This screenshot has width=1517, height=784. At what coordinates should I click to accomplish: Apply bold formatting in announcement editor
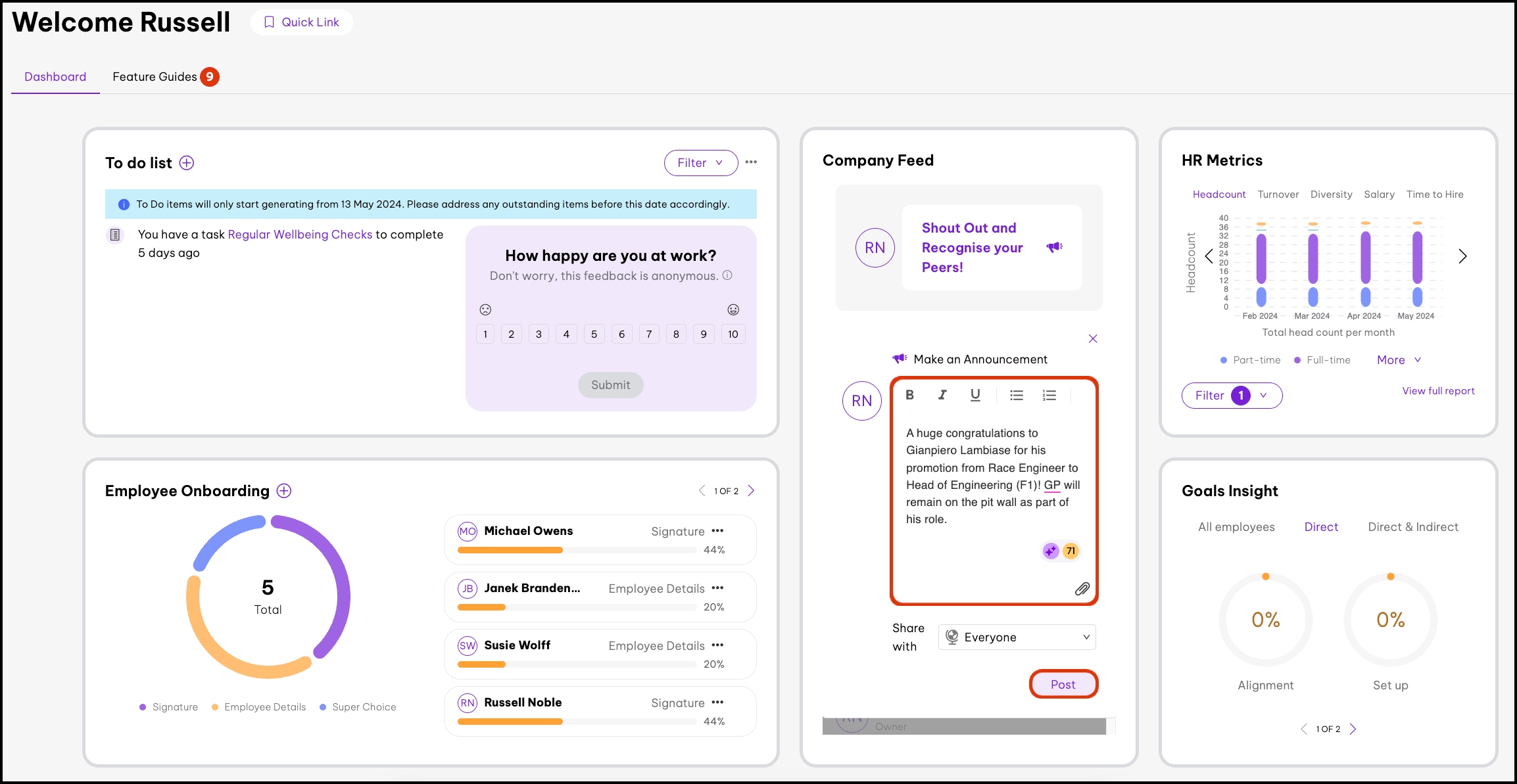[x=910, y=395]
